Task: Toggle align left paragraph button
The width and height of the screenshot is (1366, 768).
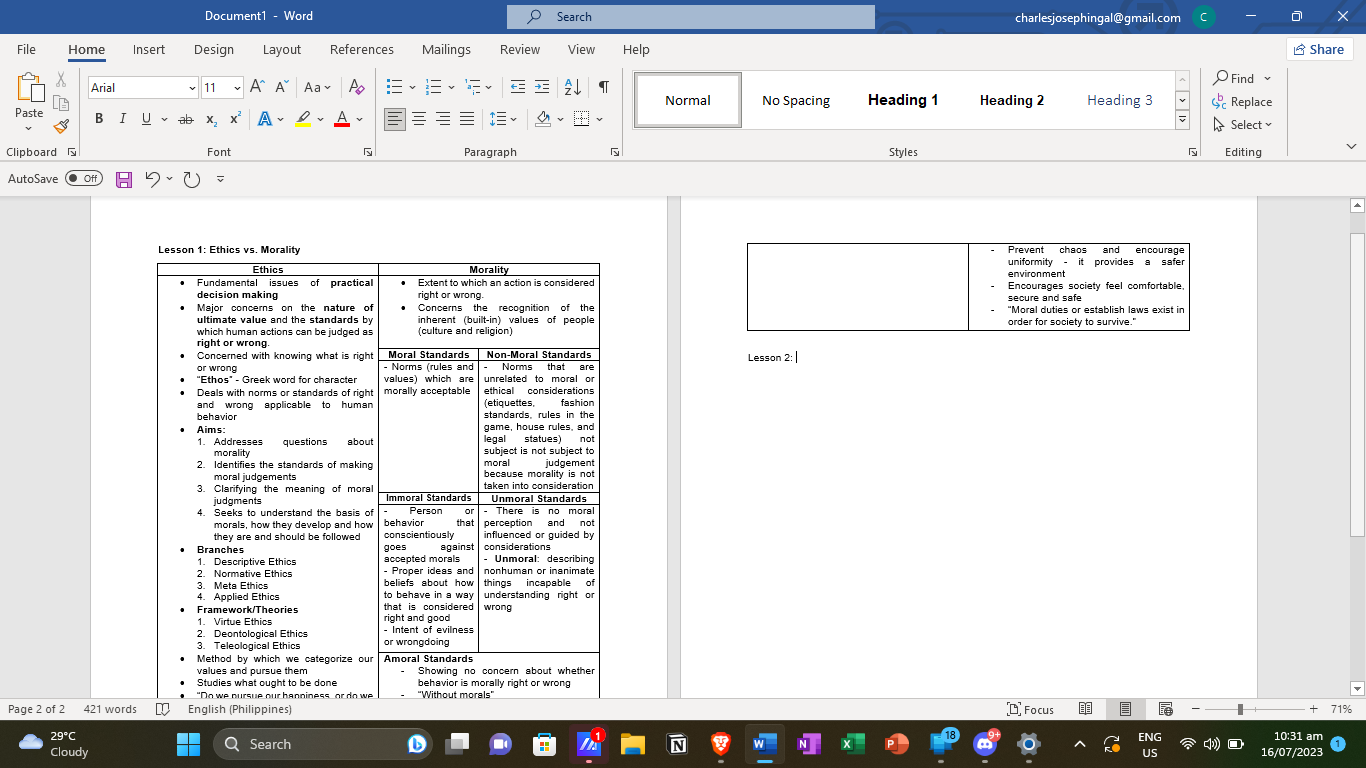Action: coord(395,119)
